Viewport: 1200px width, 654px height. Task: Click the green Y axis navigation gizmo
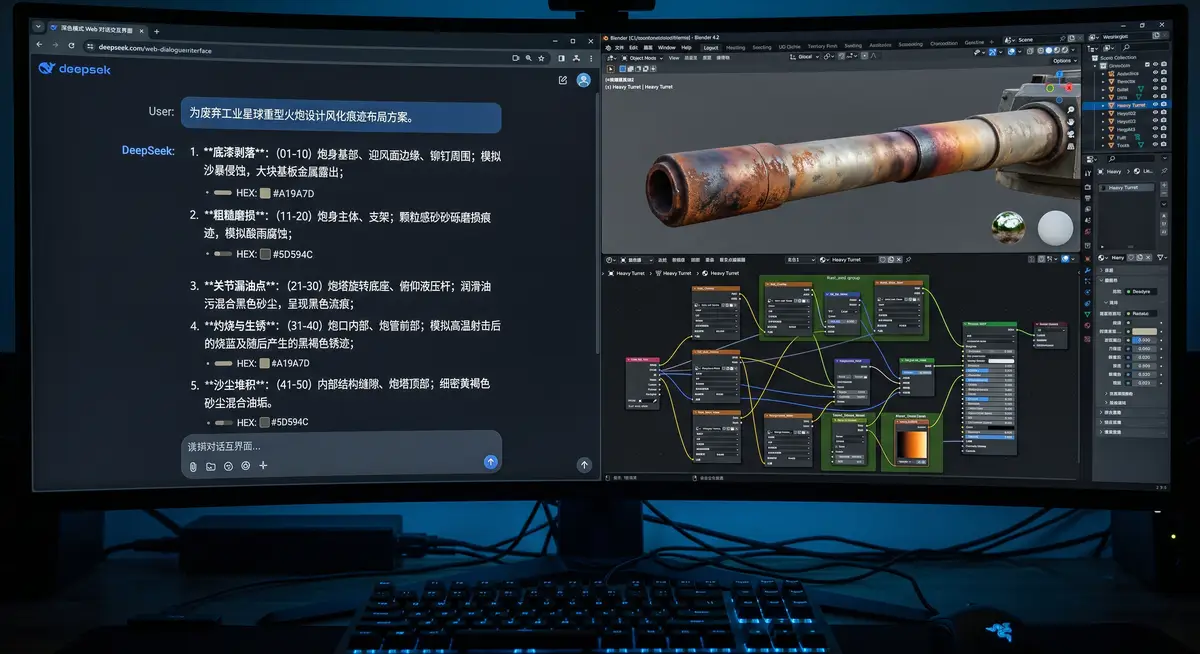click(x=1052, y=87)
